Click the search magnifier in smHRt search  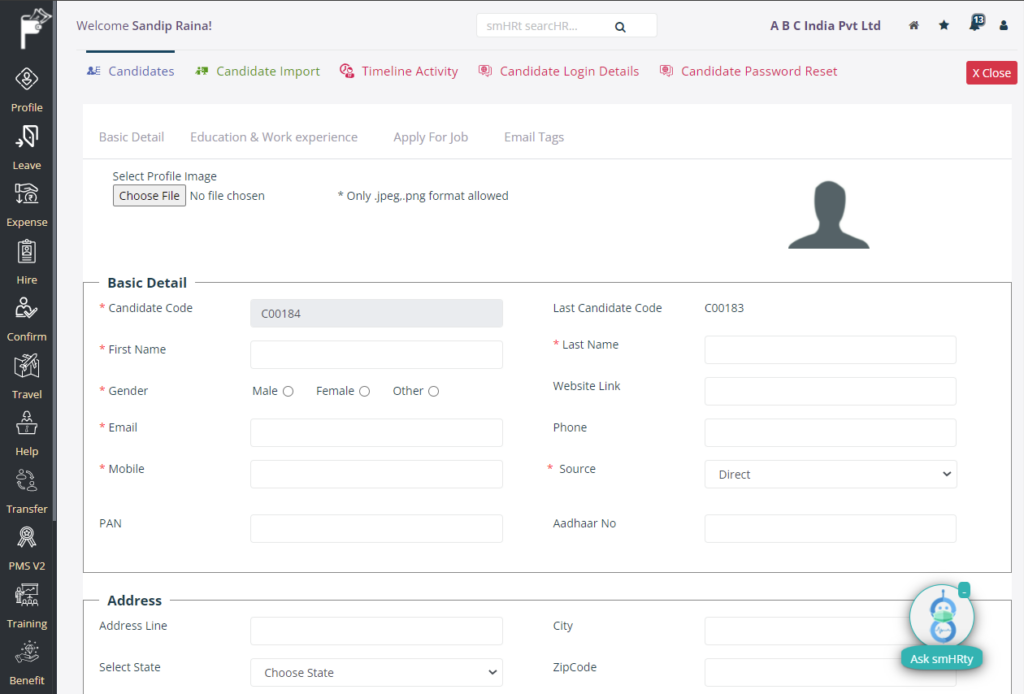(x=620, y=26)
